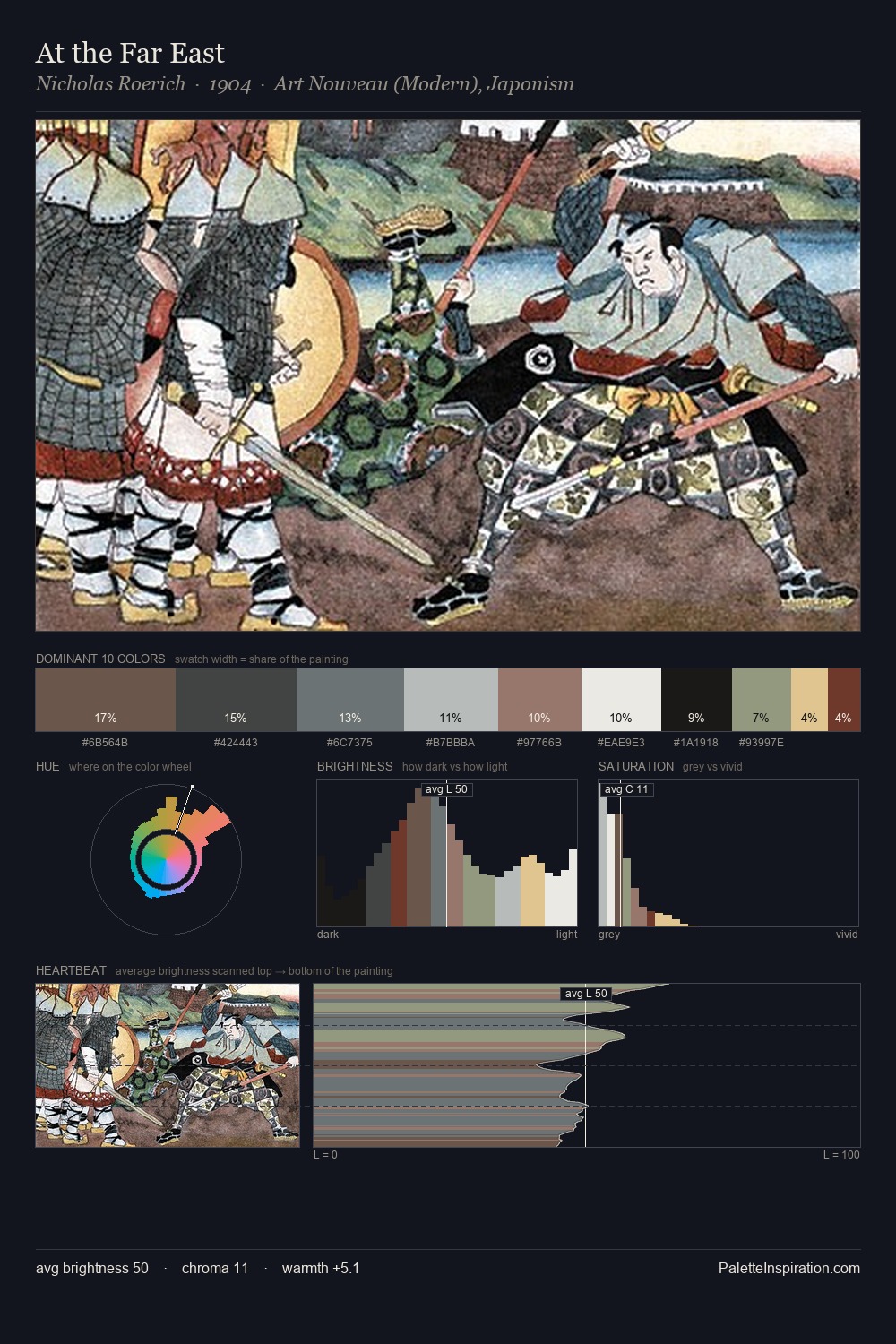Image resolution: width=896 pixels, height=1344 pixels.
Task: Click the hex code '#424443' label
Action: 236,742
